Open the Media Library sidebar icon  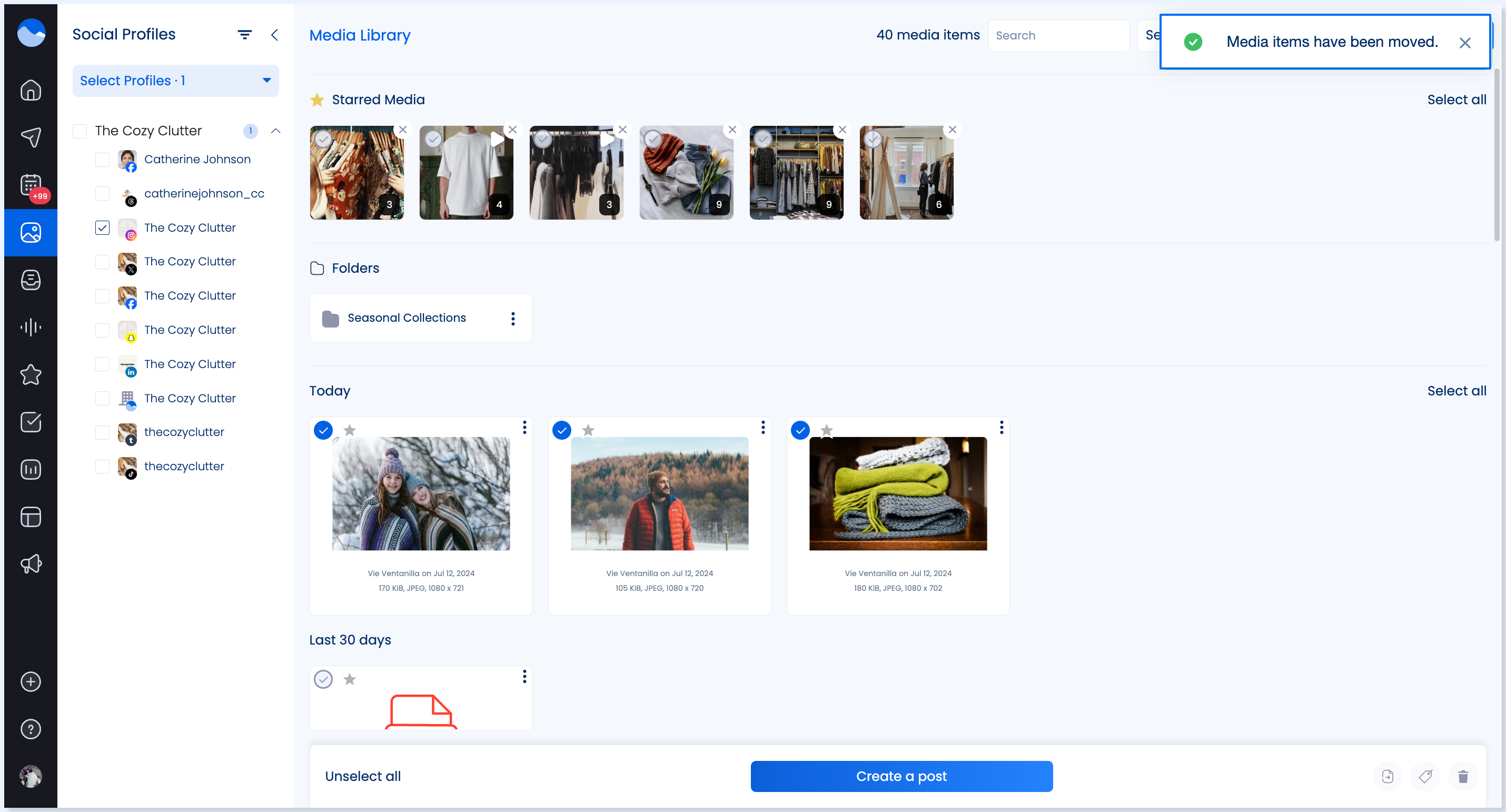pos(31,233)
